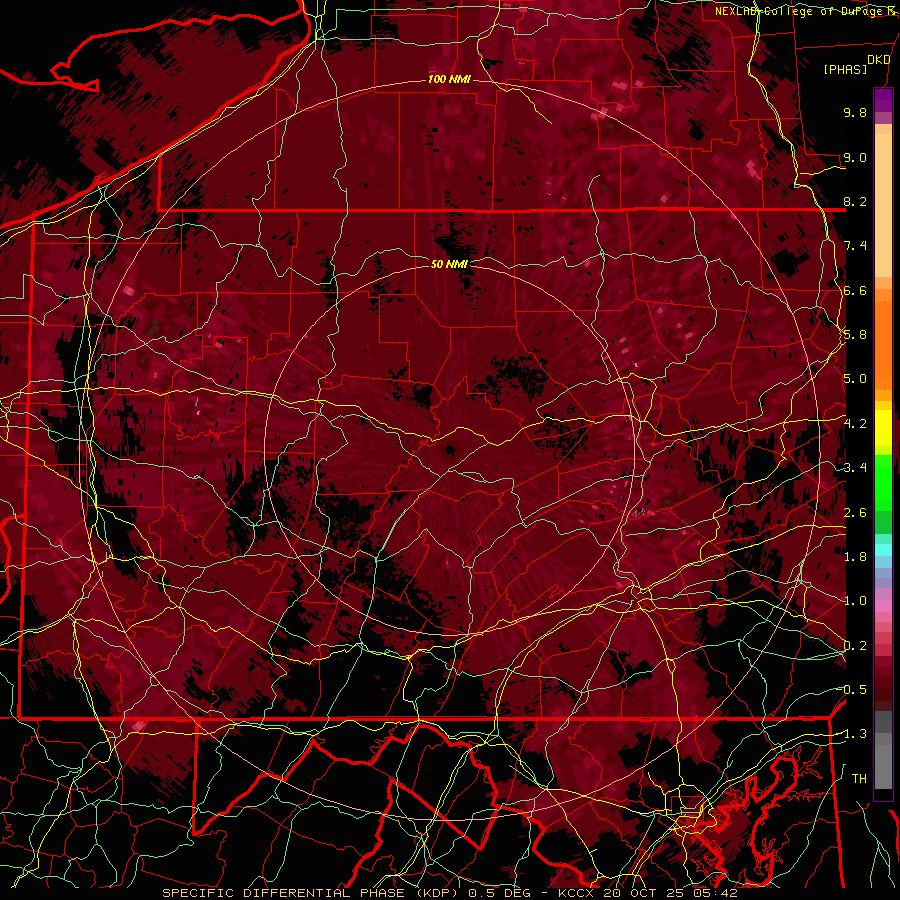900x900 pixels.
Task: Click the yellow band of the color scale
Action: [x=883, y=428]
